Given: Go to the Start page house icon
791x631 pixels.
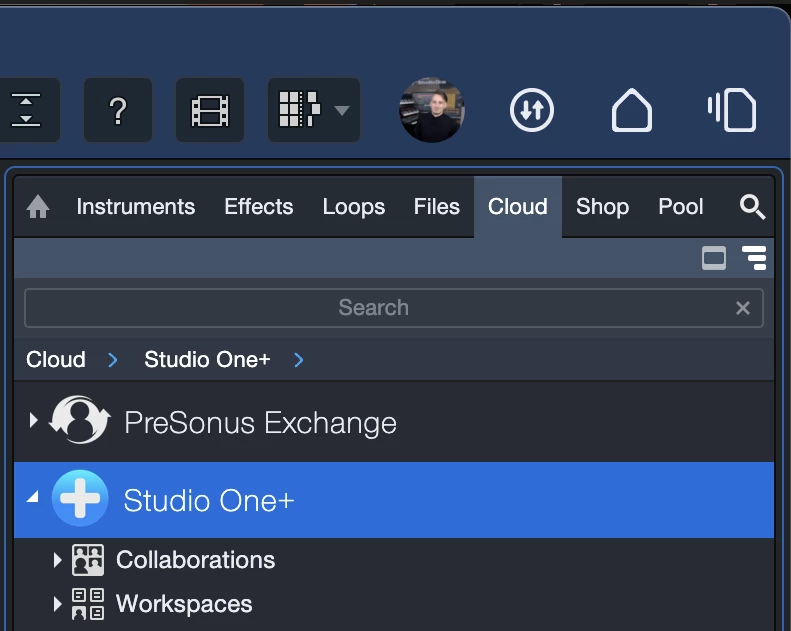Looking at the screenshot, I should pos(631,110).
